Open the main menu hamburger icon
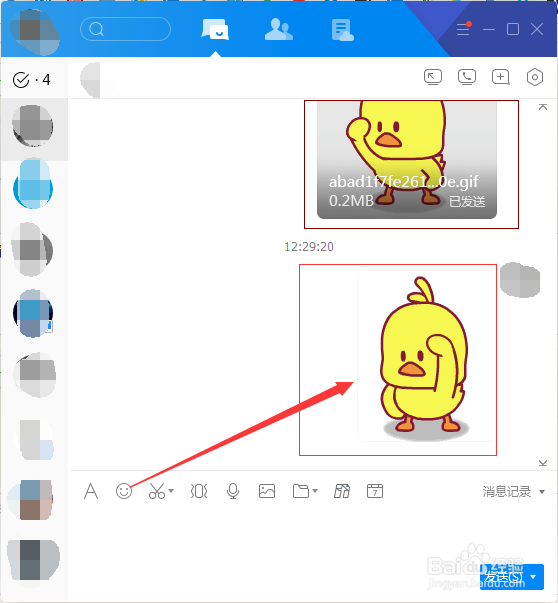Screen dimensions: 558x603 tap(463, 29)
